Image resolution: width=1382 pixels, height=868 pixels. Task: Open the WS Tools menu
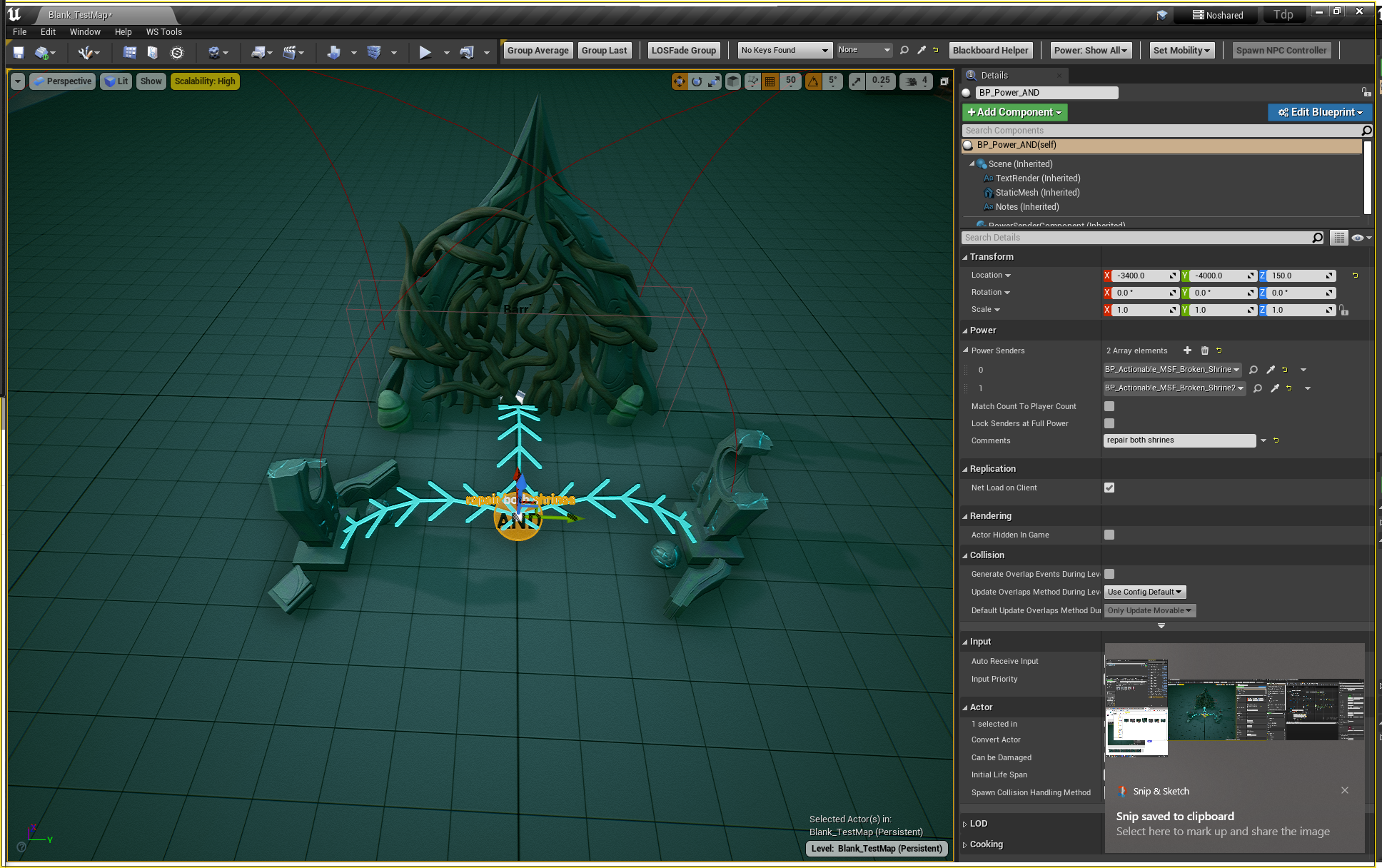click(163, 32)
